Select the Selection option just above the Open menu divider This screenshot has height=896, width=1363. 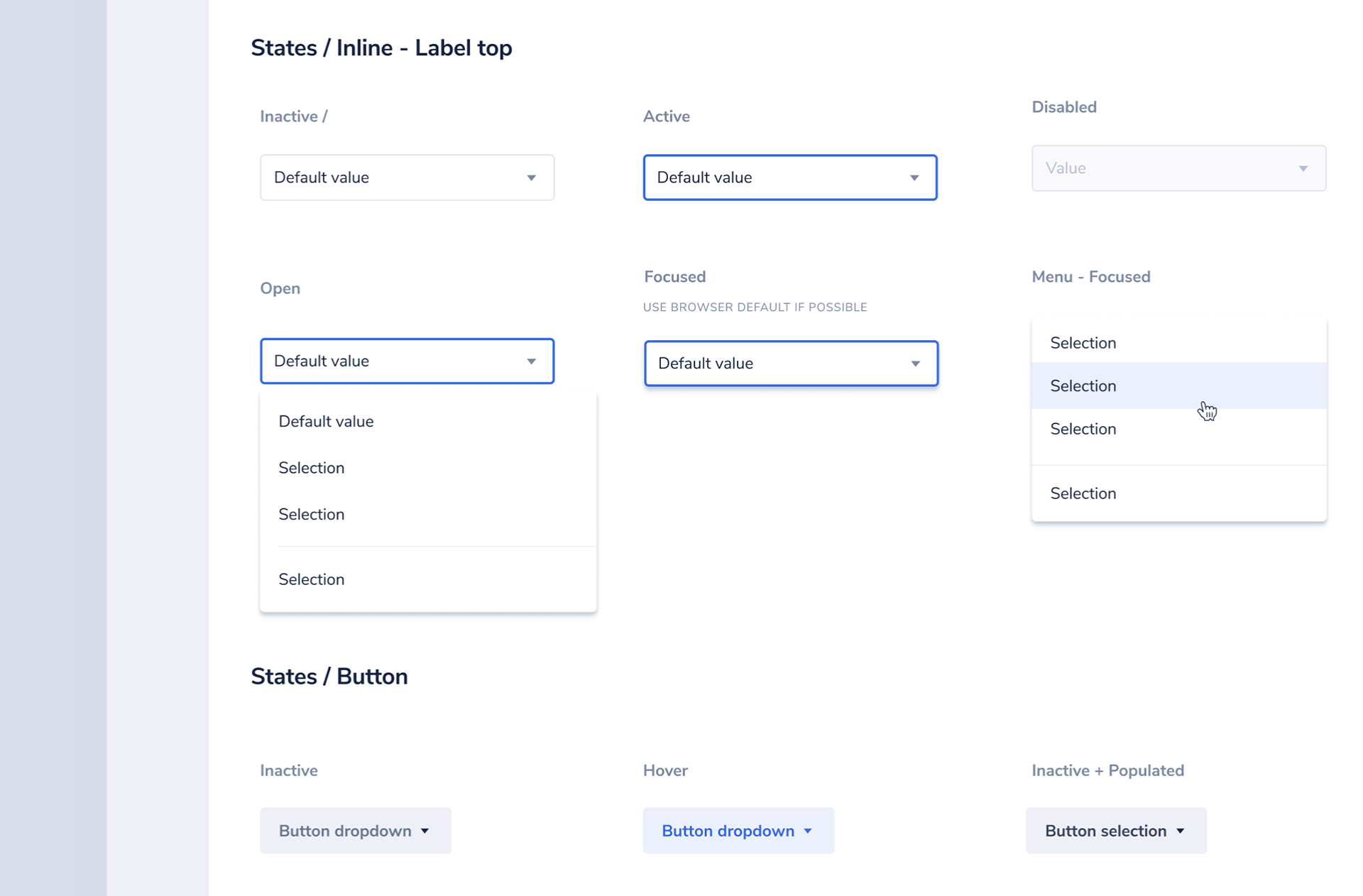click(x=428, y=514)
